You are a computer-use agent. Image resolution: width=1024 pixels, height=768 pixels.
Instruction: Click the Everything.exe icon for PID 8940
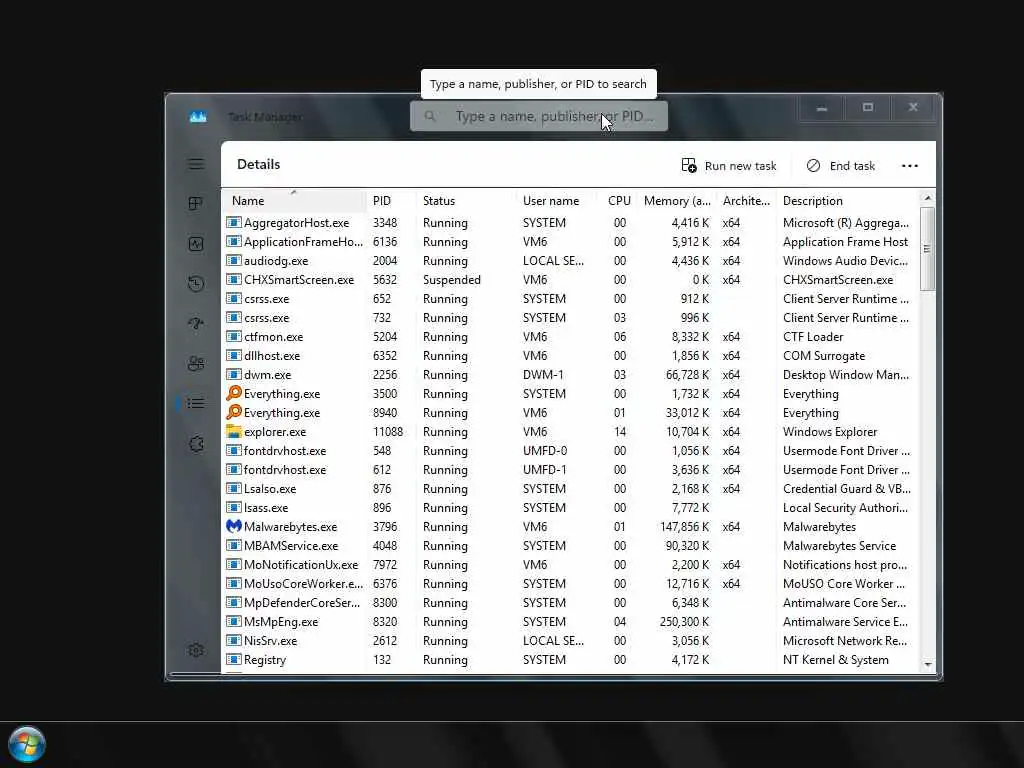(x=234, y=412)
